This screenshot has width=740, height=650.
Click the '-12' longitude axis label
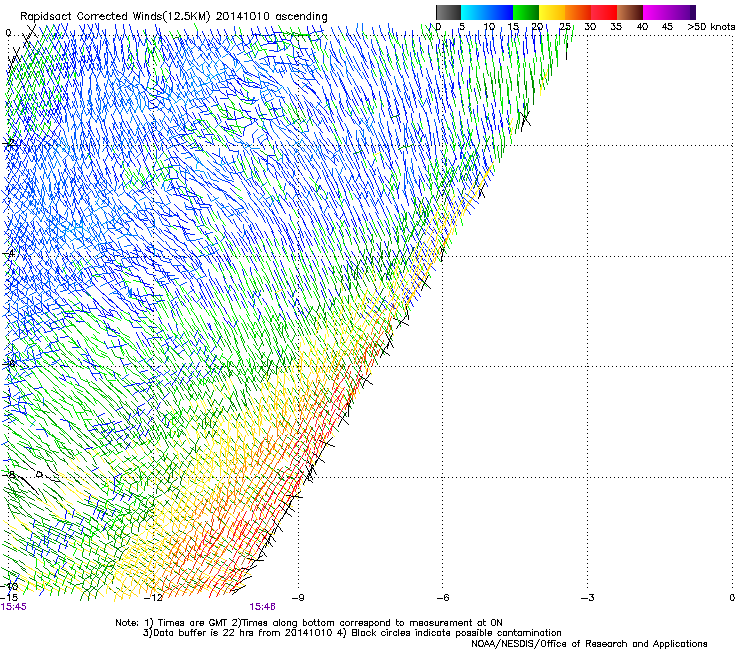153,598
